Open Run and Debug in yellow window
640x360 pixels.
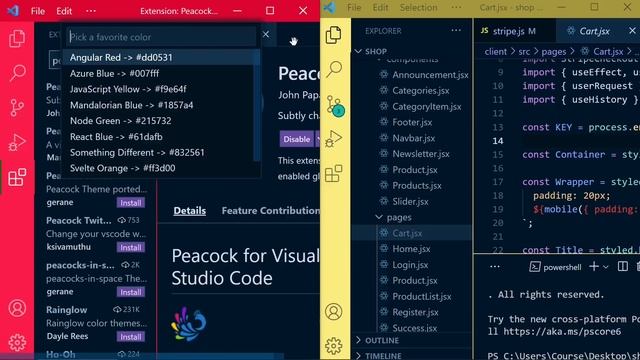pos(334,139)
